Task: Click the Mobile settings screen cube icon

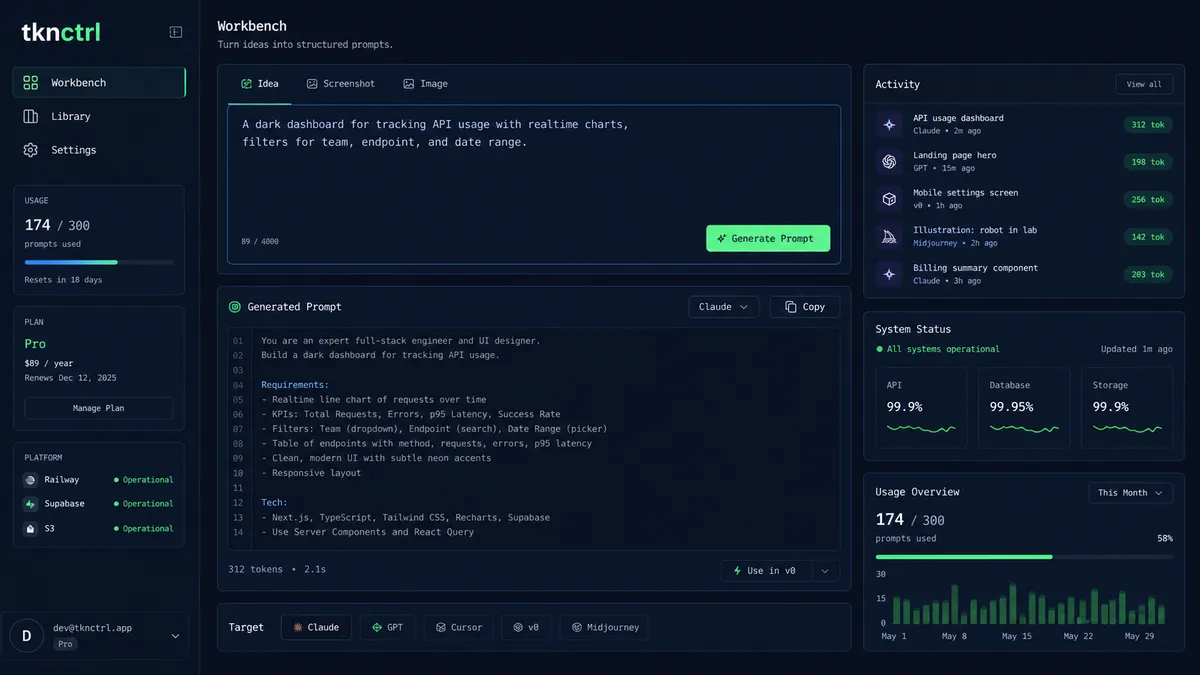Action: (x=889, y=199)
